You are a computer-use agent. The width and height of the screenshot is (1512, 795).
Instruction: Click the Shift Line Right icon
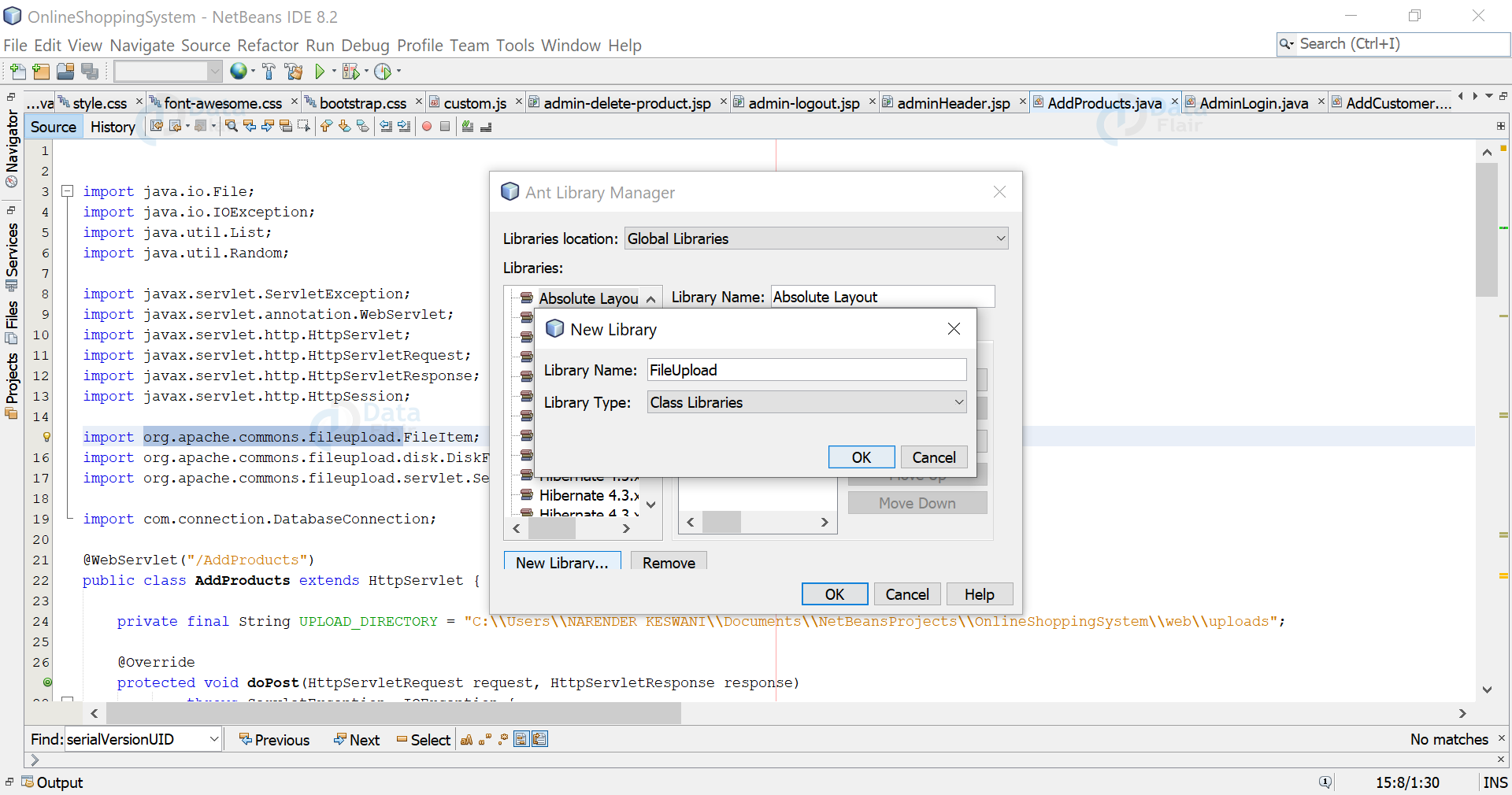point(404,126)
